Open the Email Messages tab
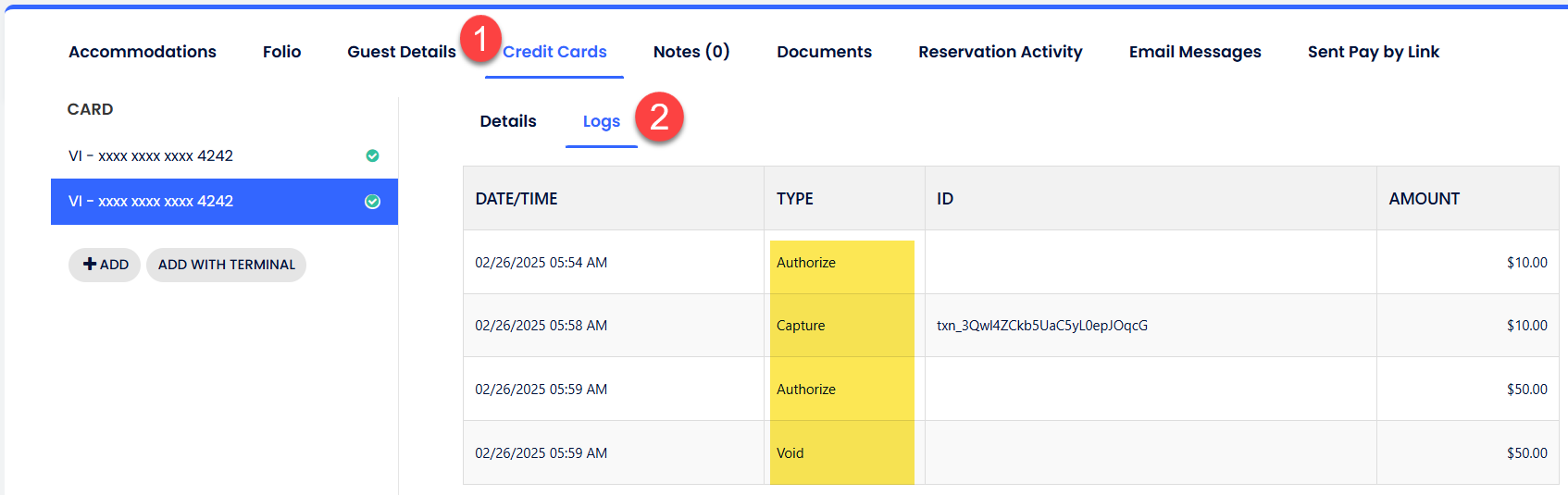Image resolution: width=1568 pixels, height=495 pixels. click(1194, 52)
